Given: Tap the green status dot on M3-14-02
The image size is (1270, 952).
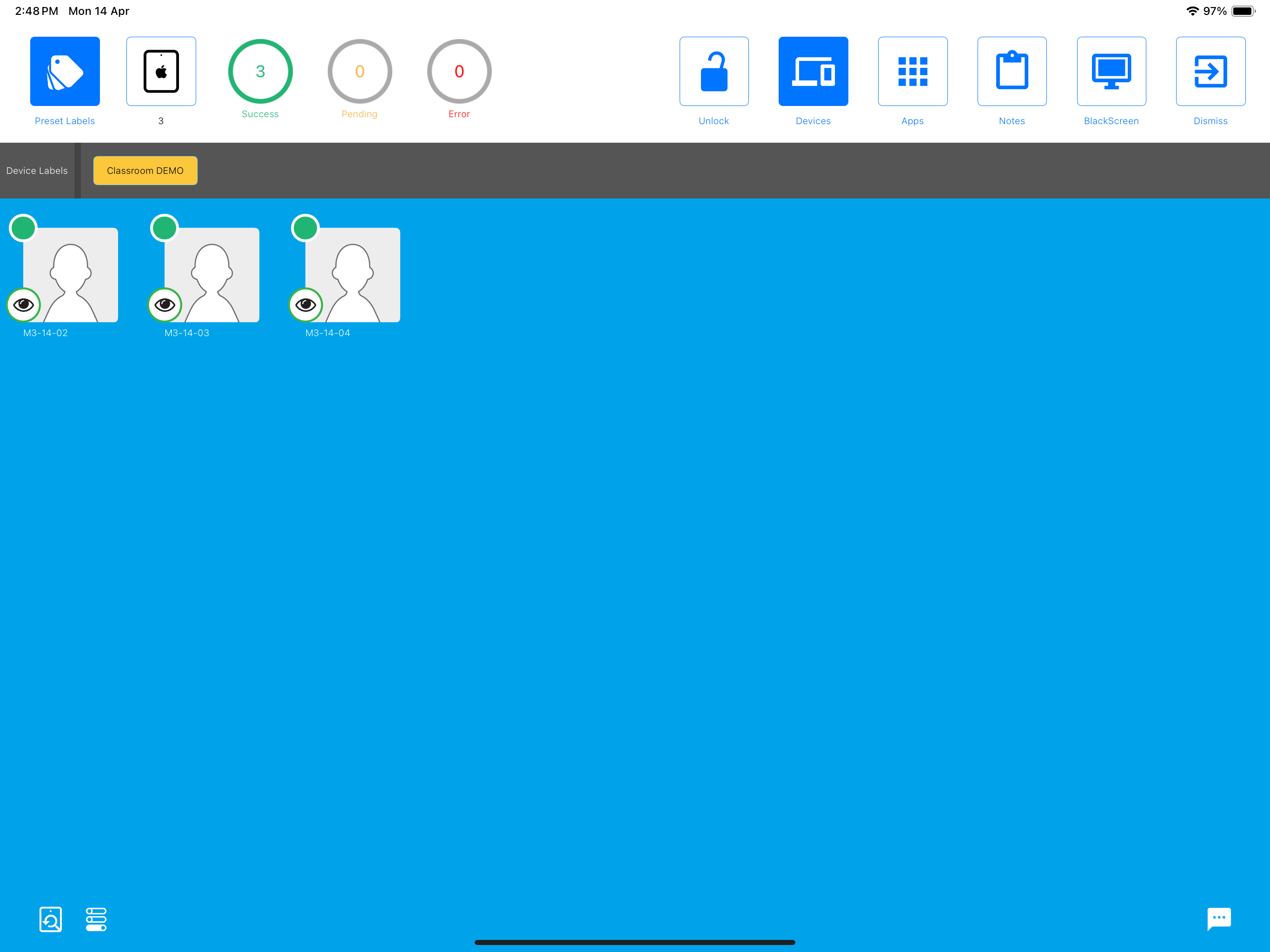Looking at the screenshot, I should pyautogui.click(x=24, y=228).
